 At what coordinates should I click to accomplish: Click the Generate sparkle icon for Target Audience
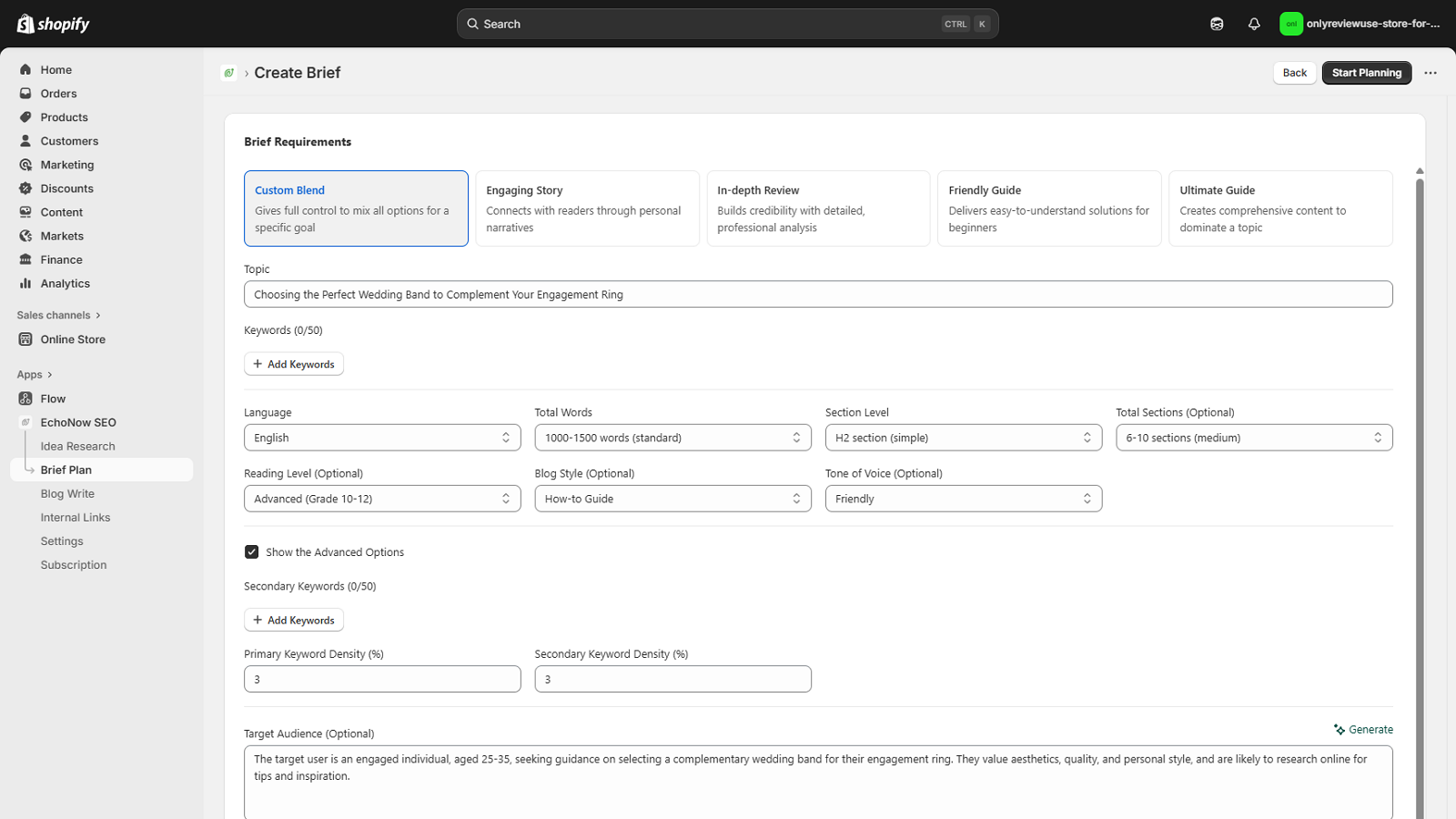pyautogui.click(x=1338, y=729)
